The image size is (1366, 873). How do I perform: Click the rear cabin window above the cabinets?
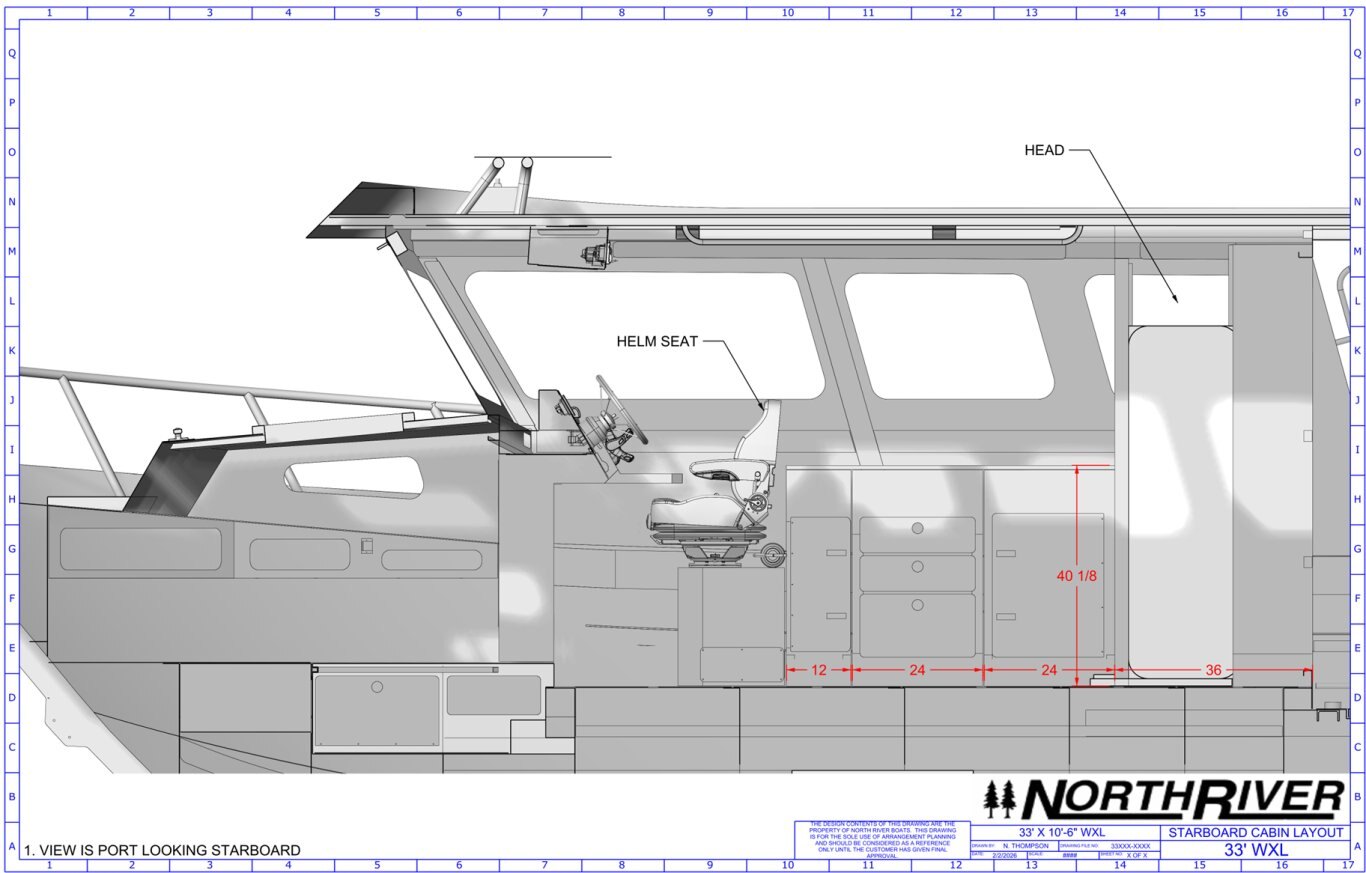pos(950,335)
